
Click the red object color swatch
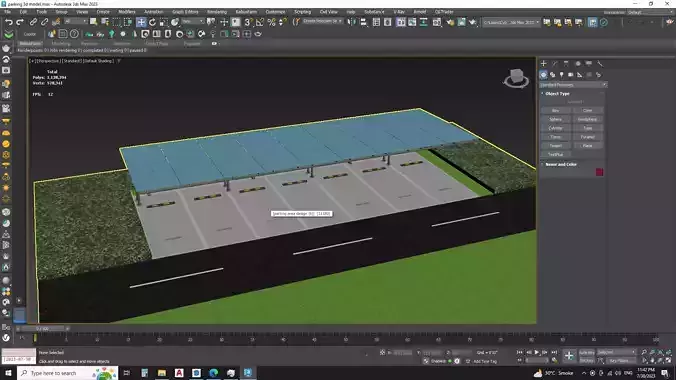click(599, 172)
